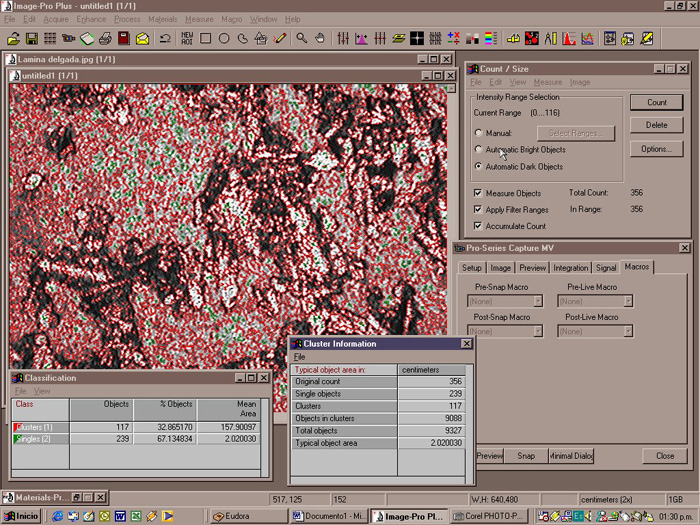The image size is (700, 525).
Task: Open the View menu in Classification window
Action: [x=42, y=391]
